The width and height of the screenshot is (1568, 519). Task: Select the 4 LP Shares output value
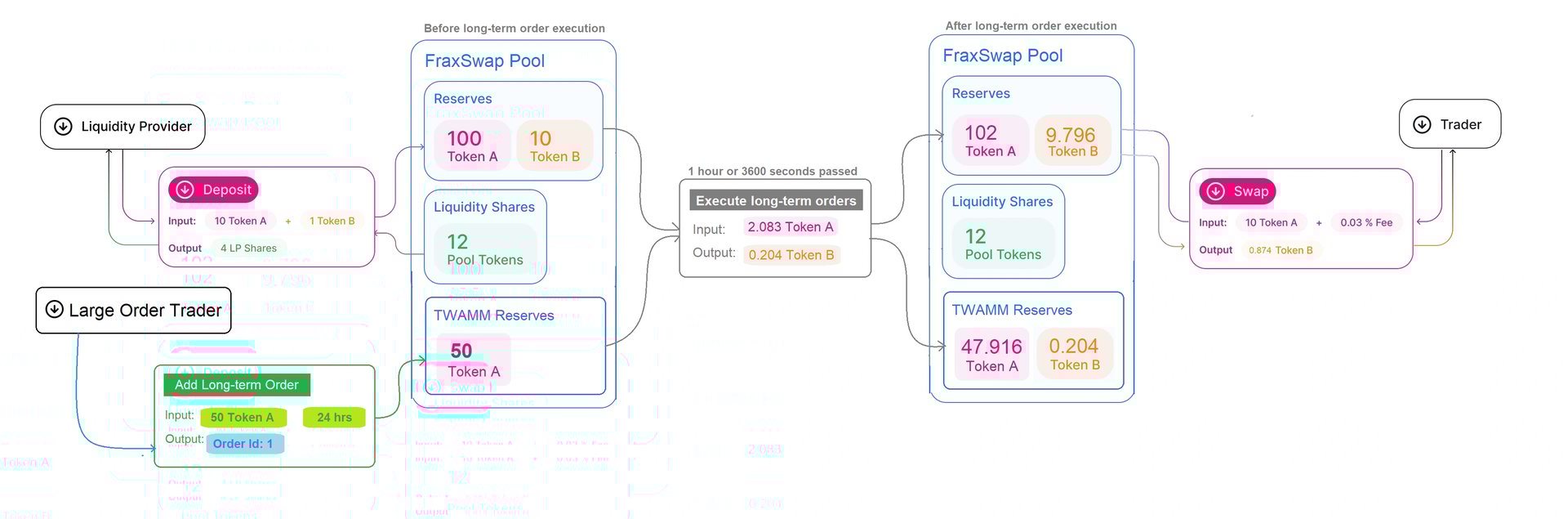pyautogui.click(x=248, y=248)
